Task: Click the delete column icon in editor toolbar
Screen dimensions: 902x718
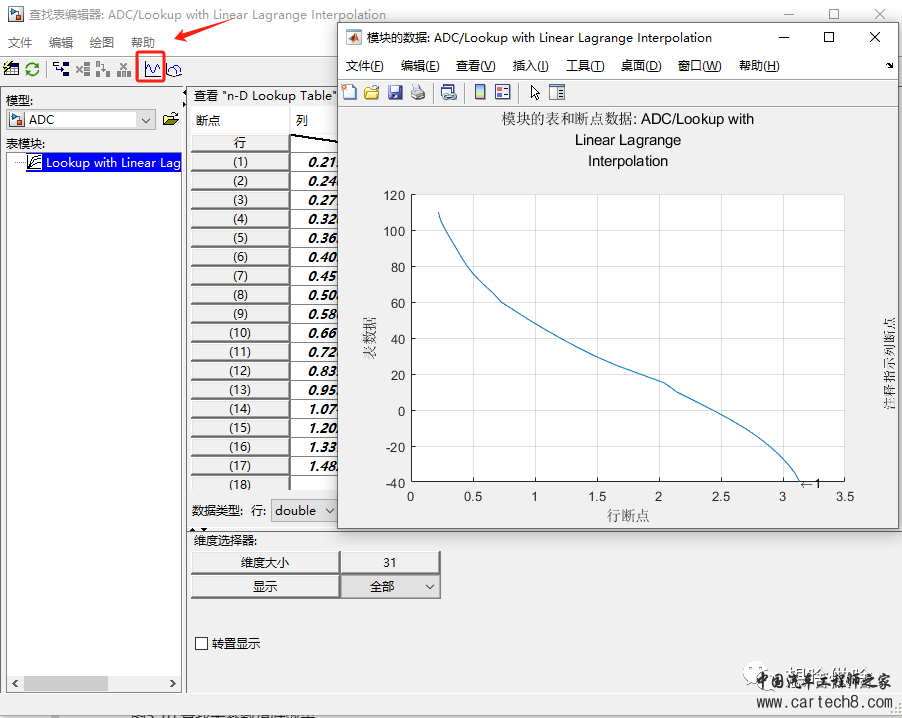Action: pyautogui.click(x=124, y=69)
